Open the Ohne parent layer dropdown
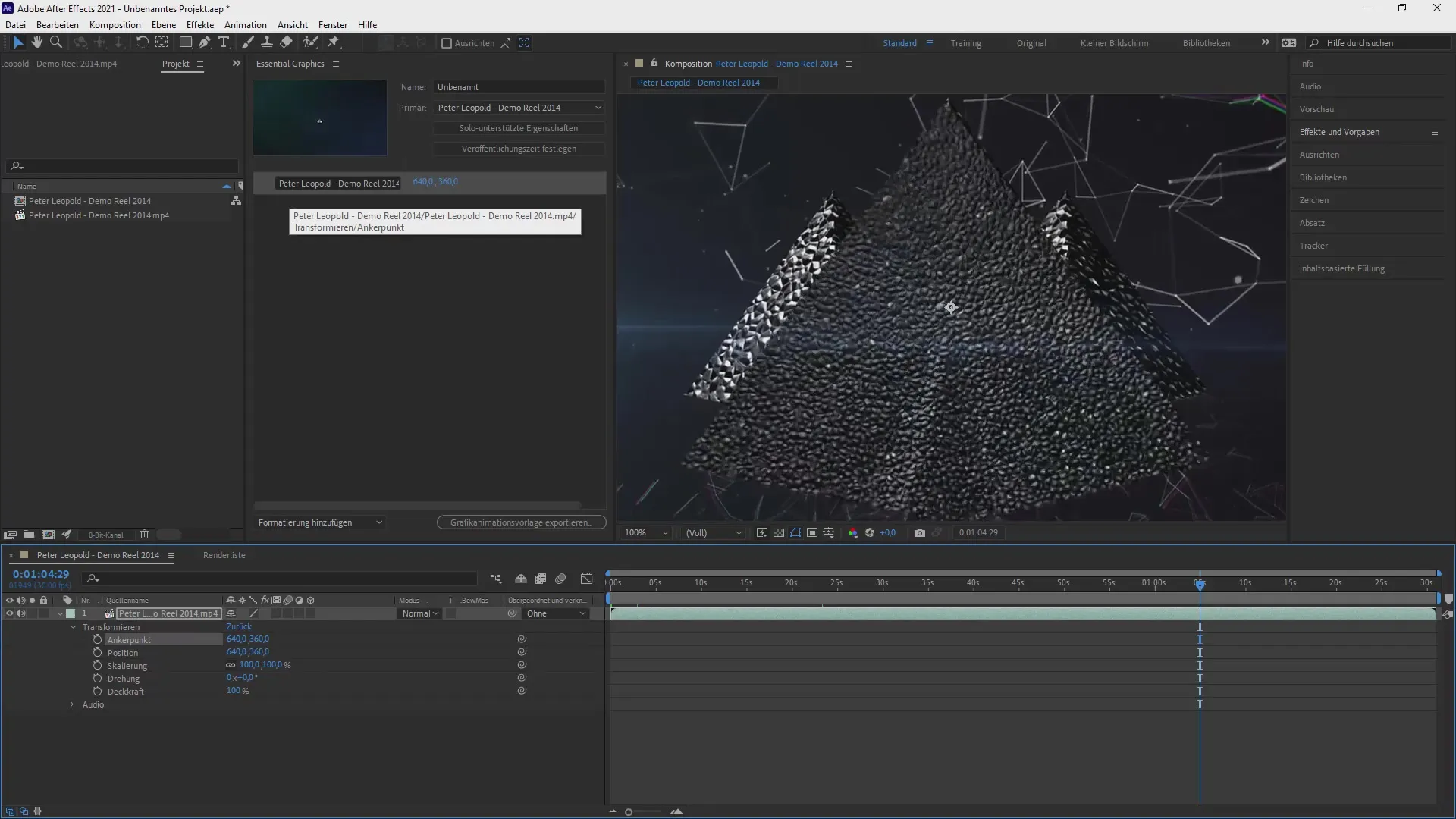Image resolution: width=1456 pixels, height=819 pixels. point(557,613)
